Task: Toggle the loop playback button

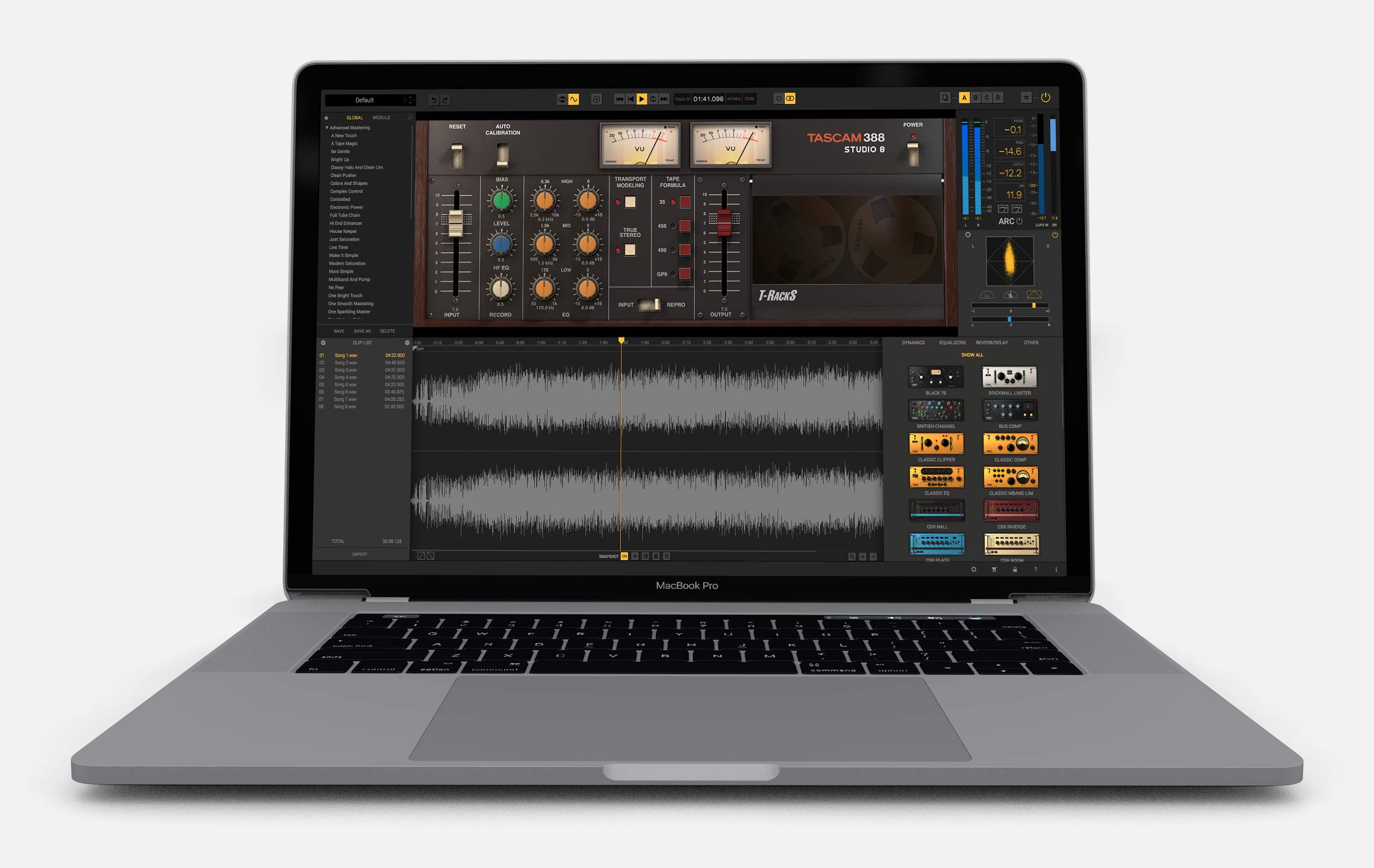Action: click(653, 99)
